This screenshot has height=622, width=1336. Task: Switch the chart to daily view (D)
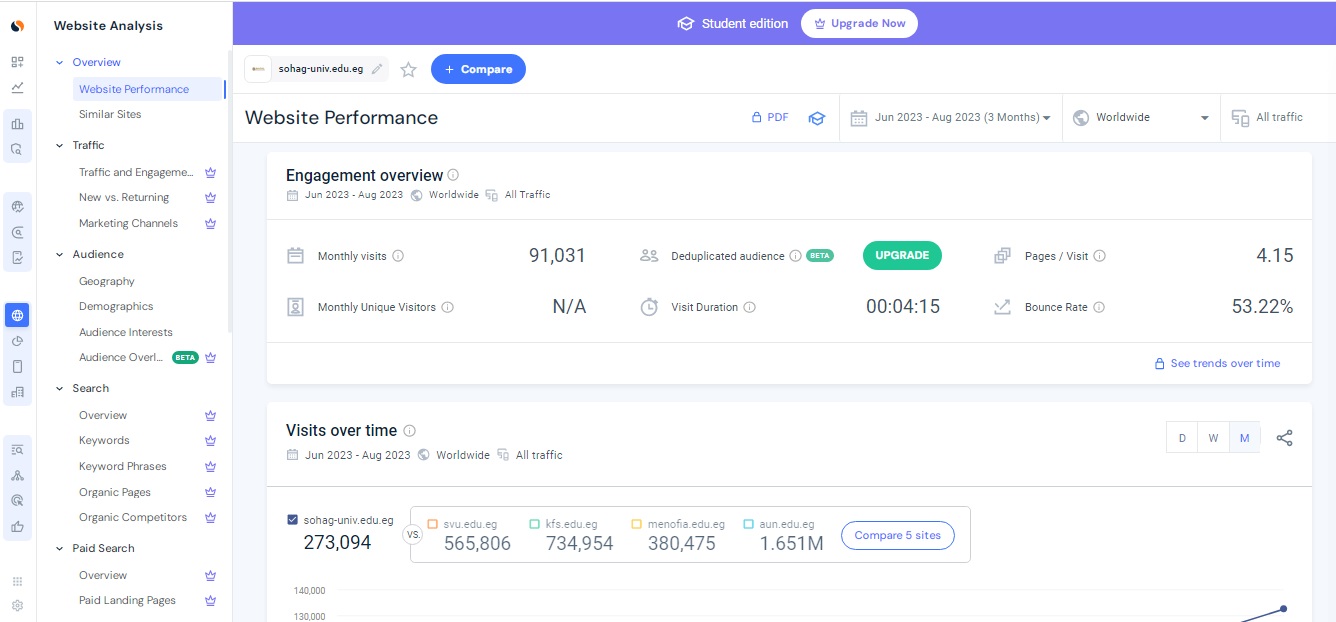pos(1182,438)
